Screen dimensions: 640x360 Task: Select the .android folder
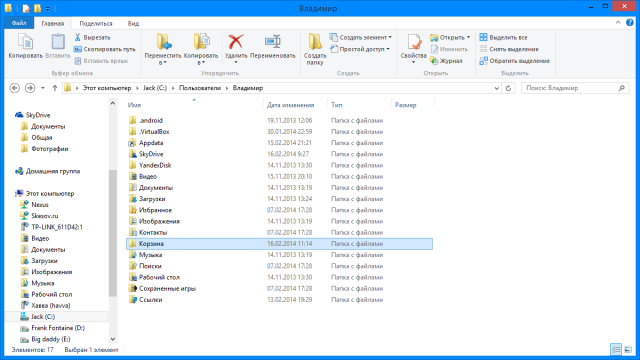pyautogui.click(x=151, y=120)
